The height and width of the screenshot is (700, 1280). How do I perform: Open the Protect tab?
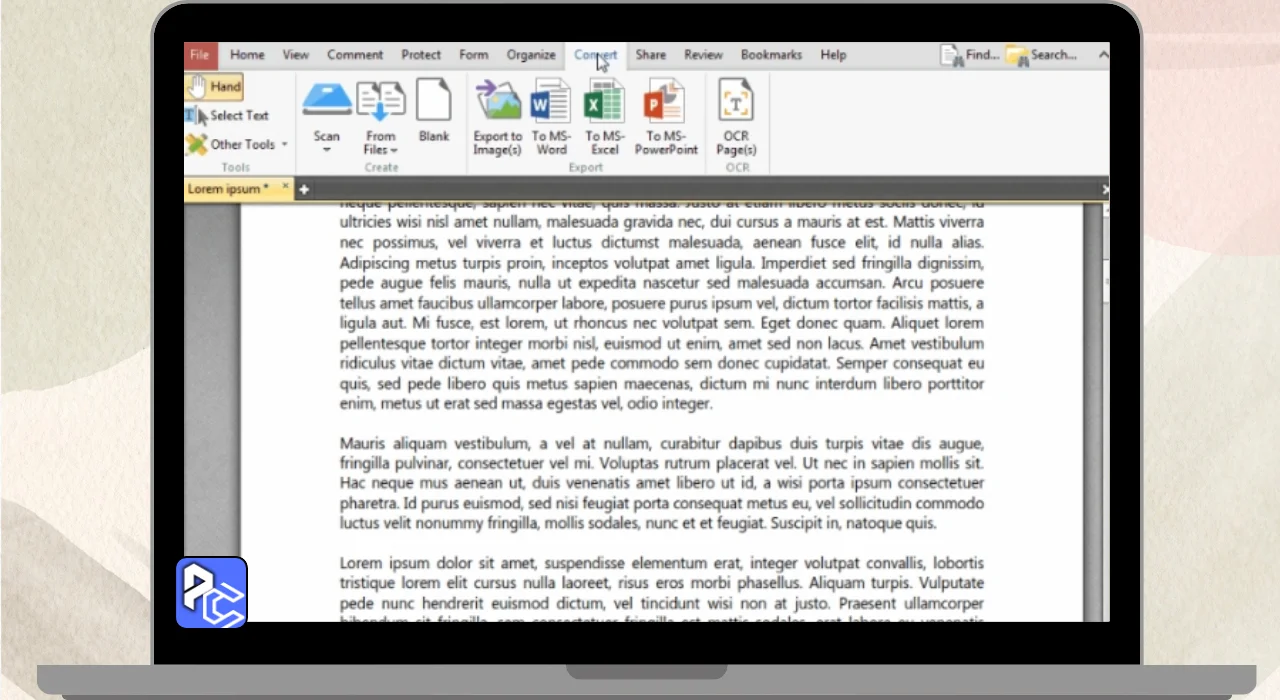421,55
